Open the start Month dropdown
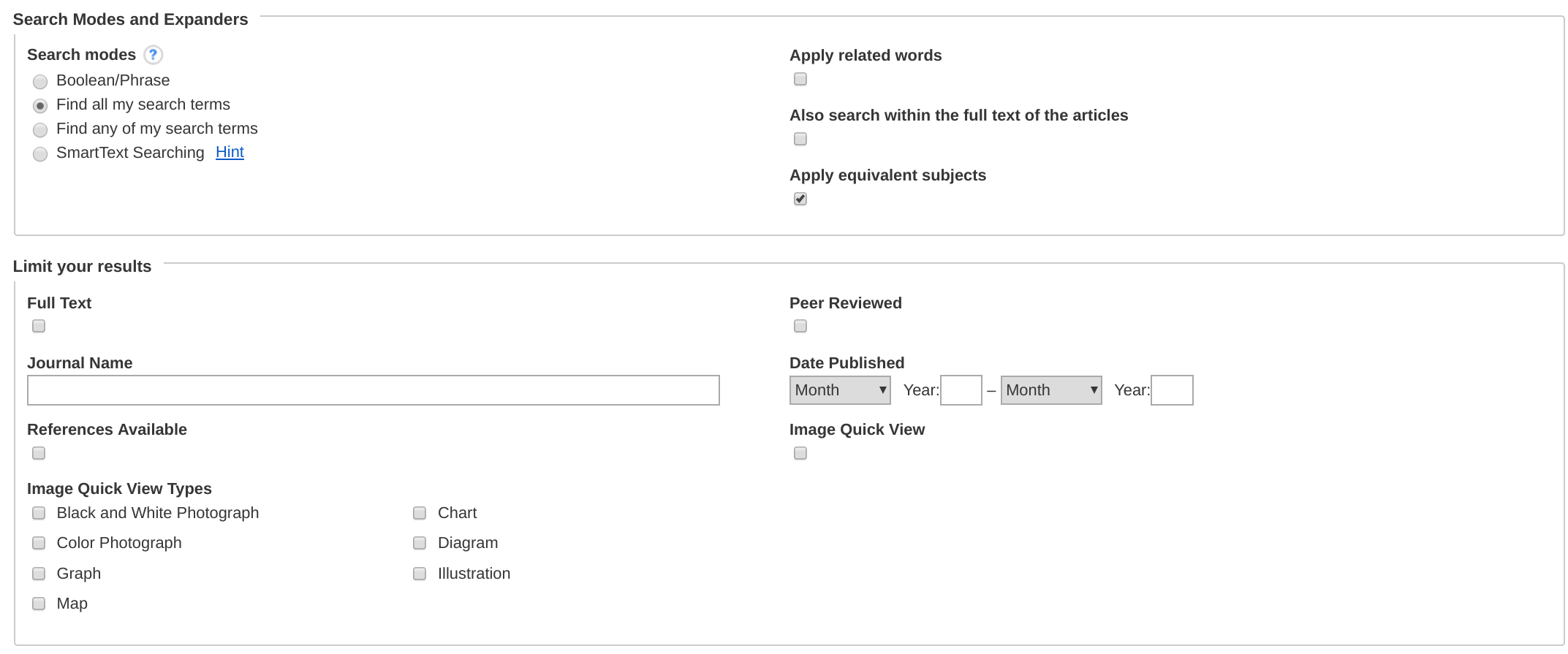1568x654 pixels. pos(840,390)
